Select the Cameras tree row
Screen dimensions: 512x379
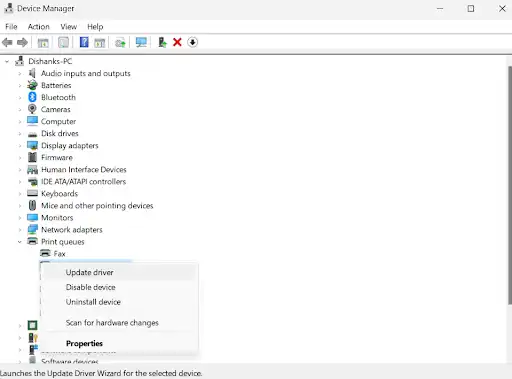tap(56, 109)
